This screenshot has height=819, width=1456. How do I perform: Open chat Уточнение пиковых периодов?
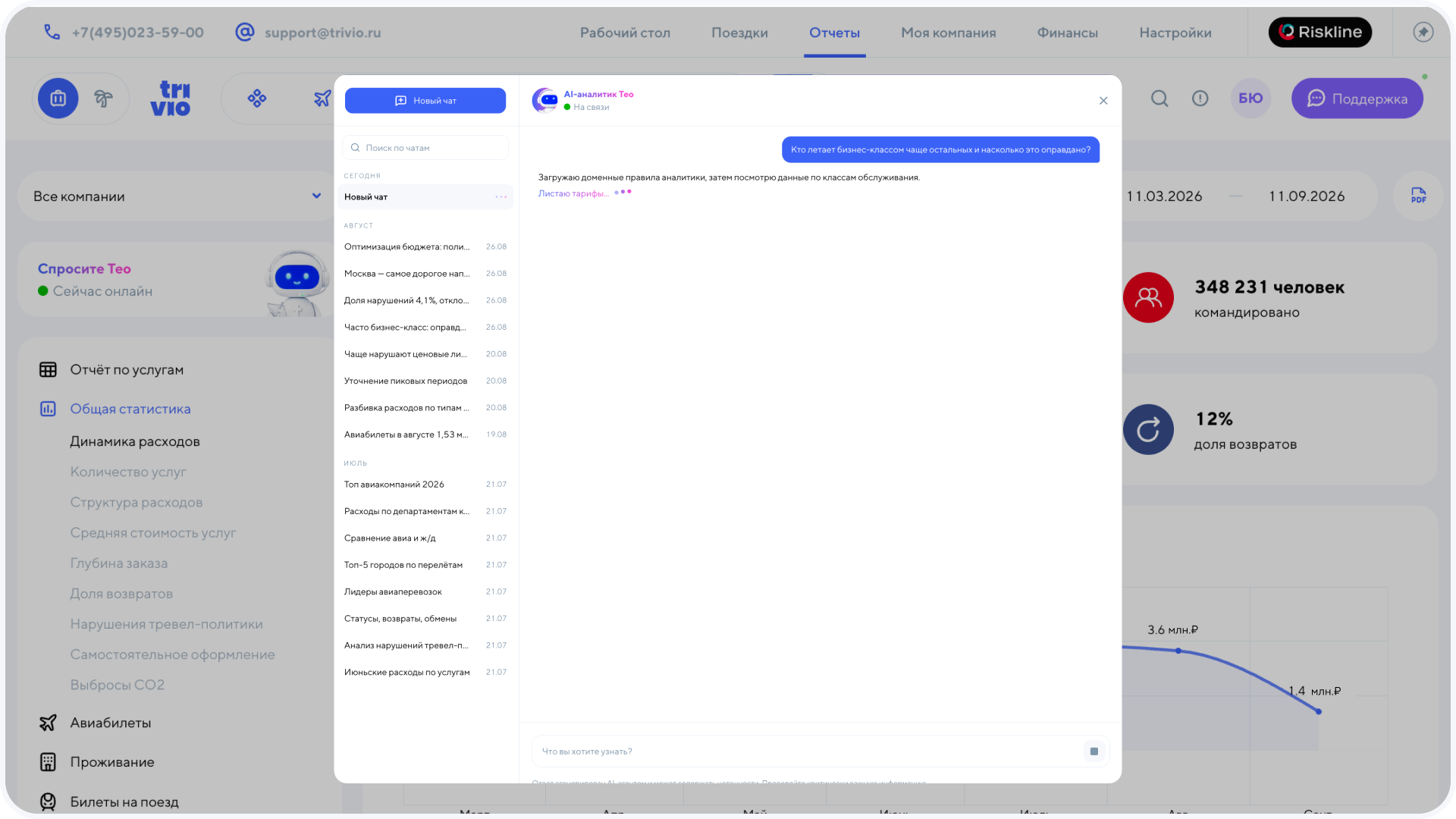click(425, 381)
